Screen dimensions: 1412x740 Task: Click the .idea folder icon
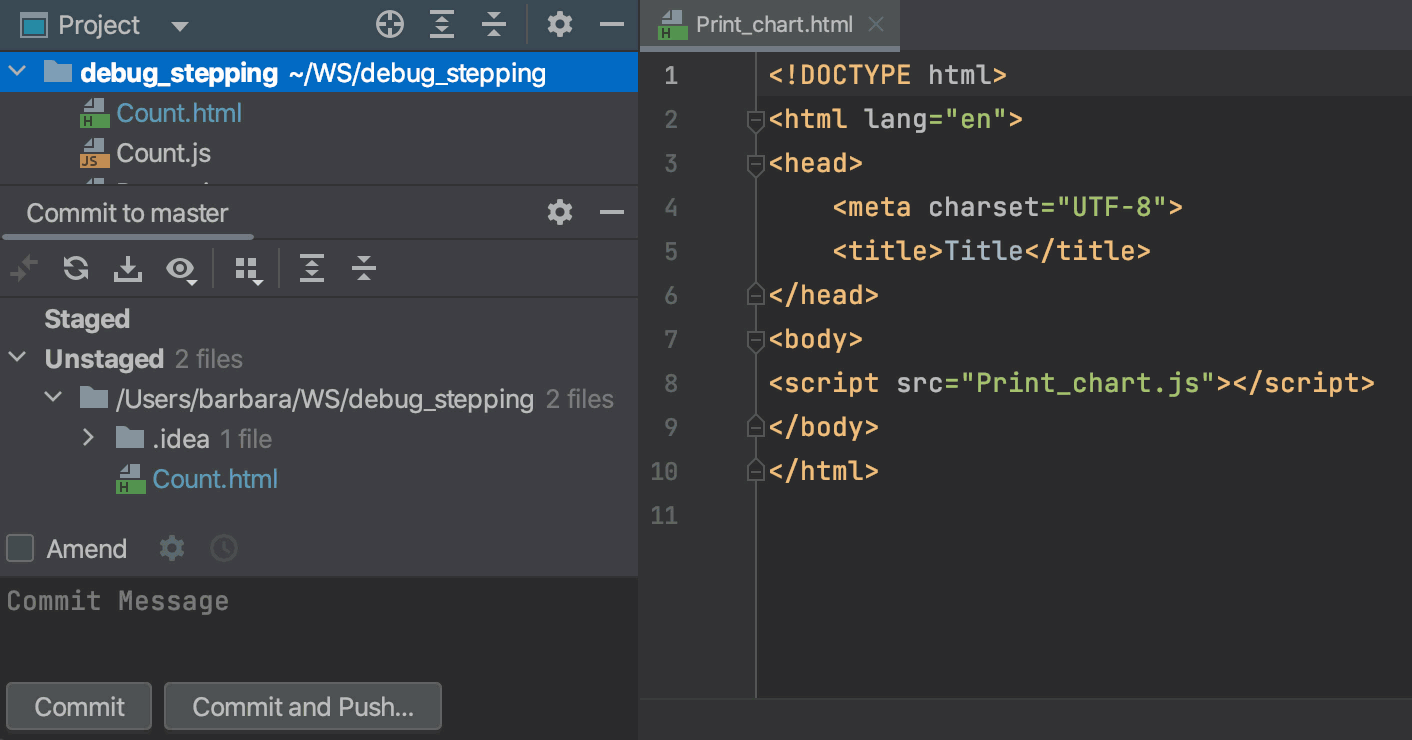[130, 437]
